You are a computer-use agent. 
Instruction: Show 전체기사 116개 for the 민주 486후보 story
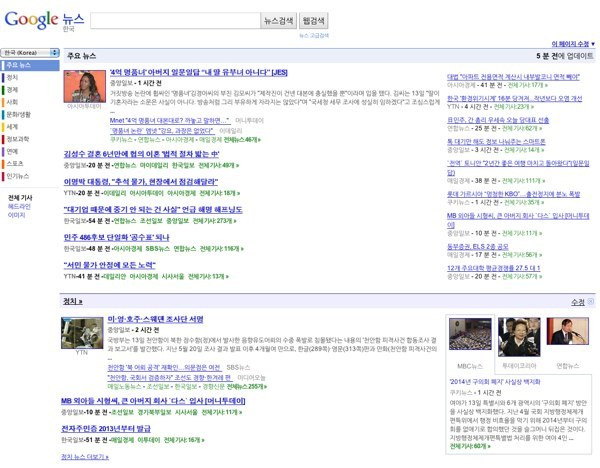pyautogui.click(x=222, y=249)
